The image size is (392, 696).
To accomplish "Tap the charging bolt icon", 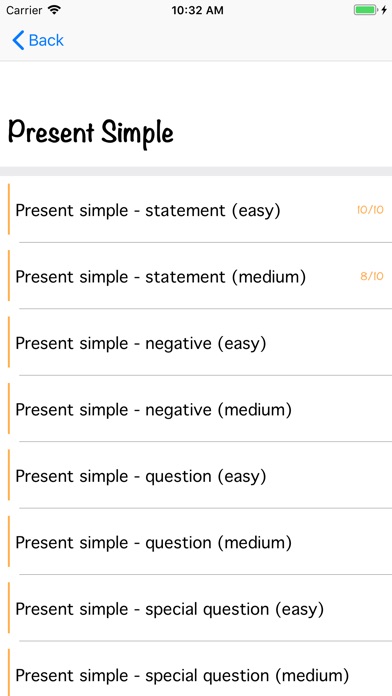I will tap(384, 10).
